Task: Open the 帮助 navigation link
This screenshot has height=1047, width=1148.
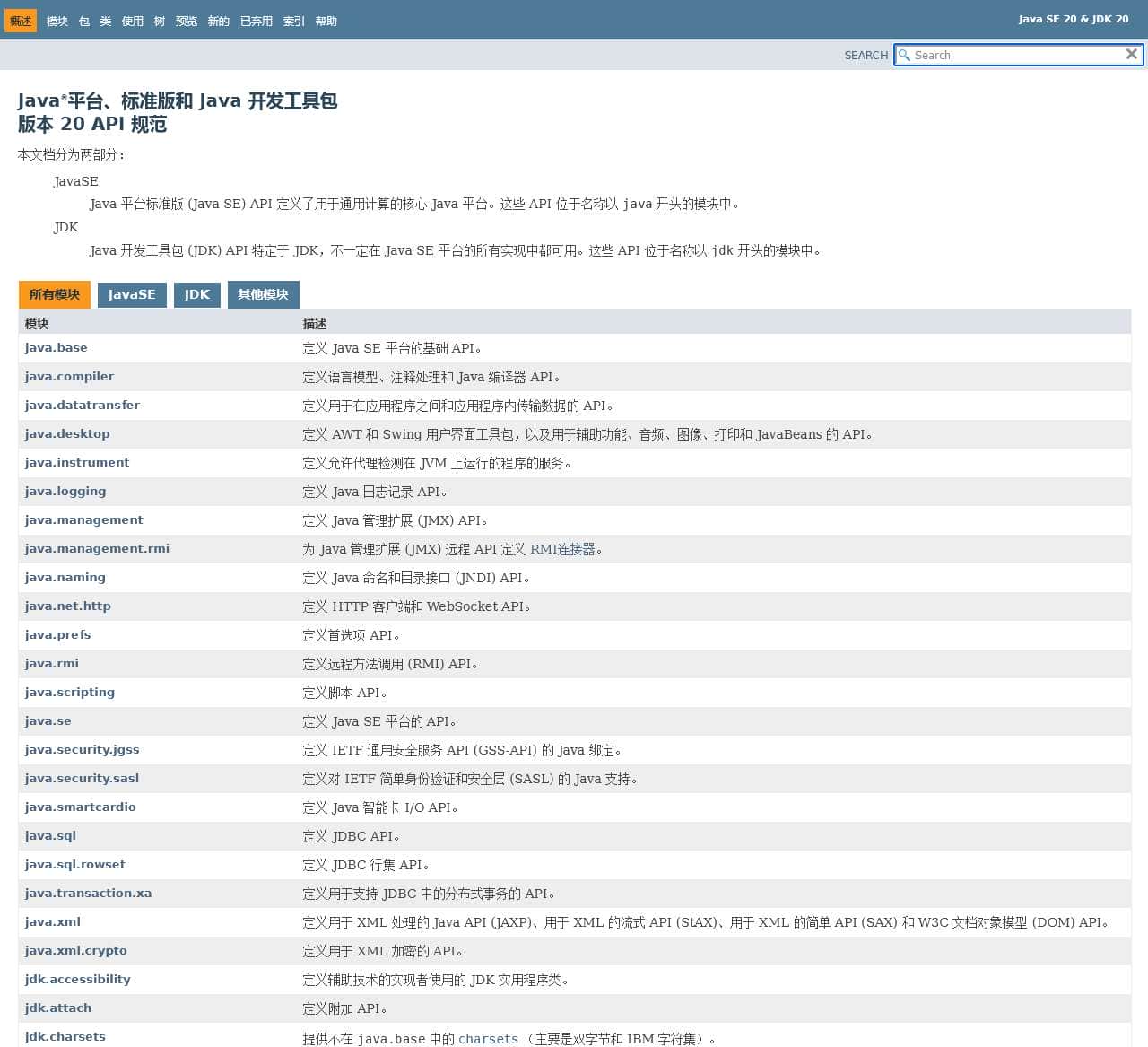Action: tap(326, 21)
